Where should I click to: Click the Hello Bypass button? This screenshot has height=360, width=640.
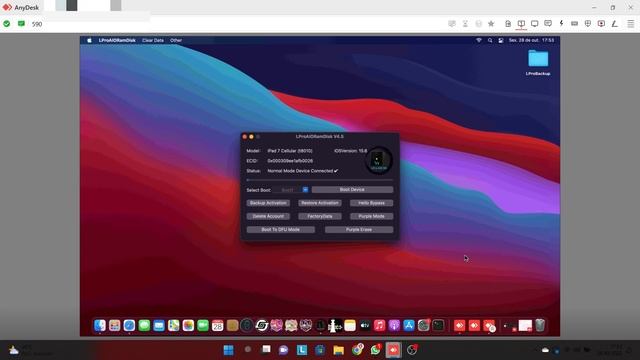pos(371,203)
